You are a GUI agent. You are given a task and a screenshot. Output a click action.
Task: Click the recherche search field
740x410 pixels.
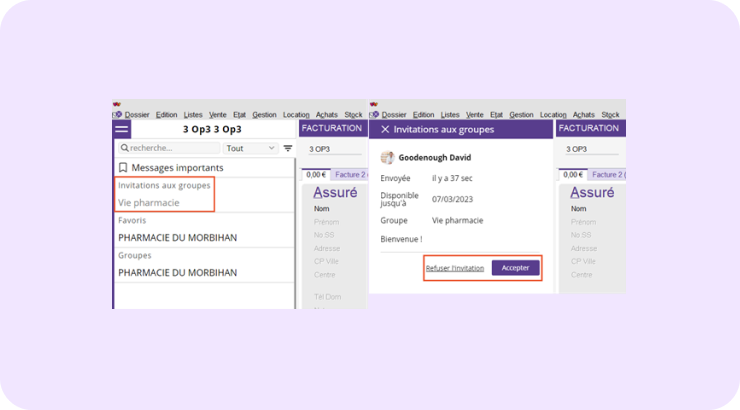point(175,148)
